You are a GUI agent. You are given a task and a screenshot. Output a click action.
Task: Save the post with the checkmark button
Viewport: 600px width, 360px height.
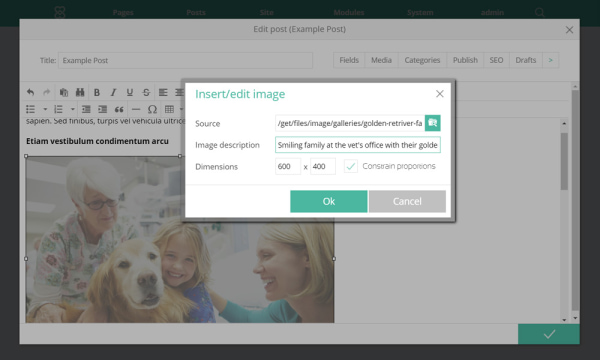click(549, 334)
